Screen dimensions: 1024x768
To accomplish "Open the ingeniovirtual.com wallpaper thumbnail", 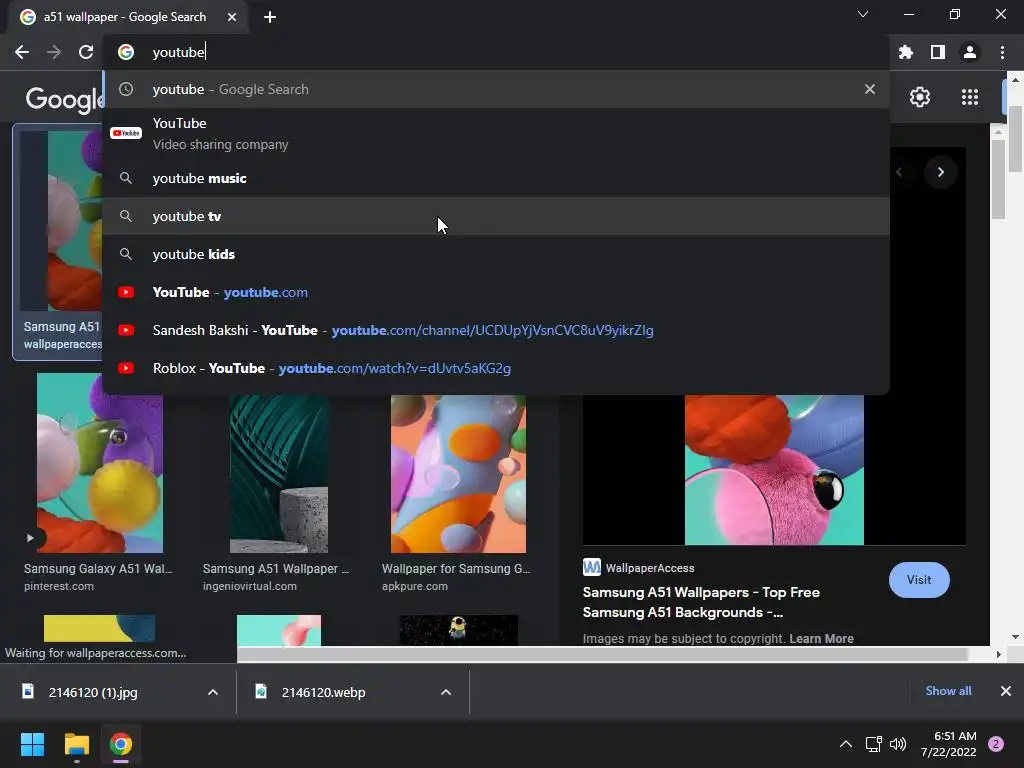I will point(279,473).
